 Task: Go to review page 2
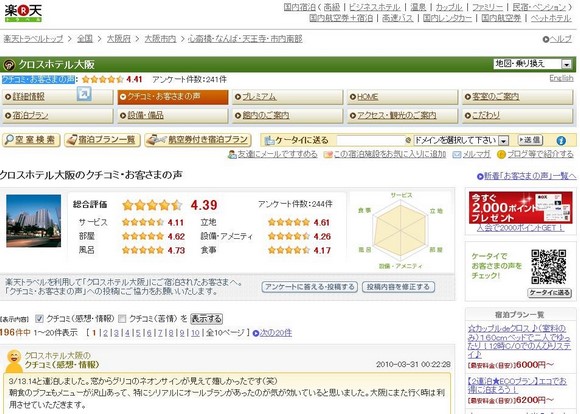pyautogui.click(x=105, y=333)
